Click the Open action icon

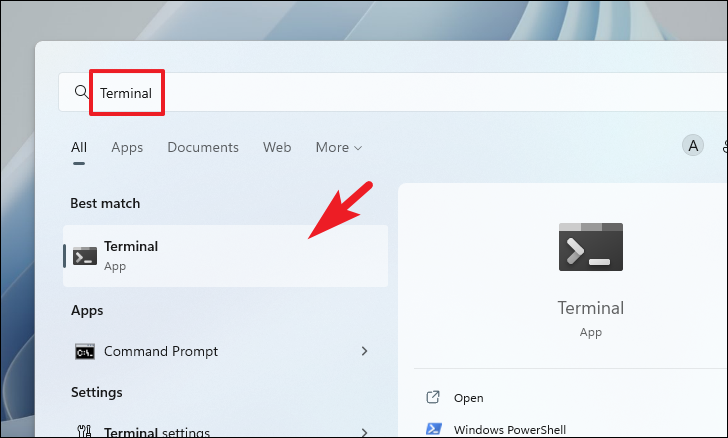pos(433,397)
